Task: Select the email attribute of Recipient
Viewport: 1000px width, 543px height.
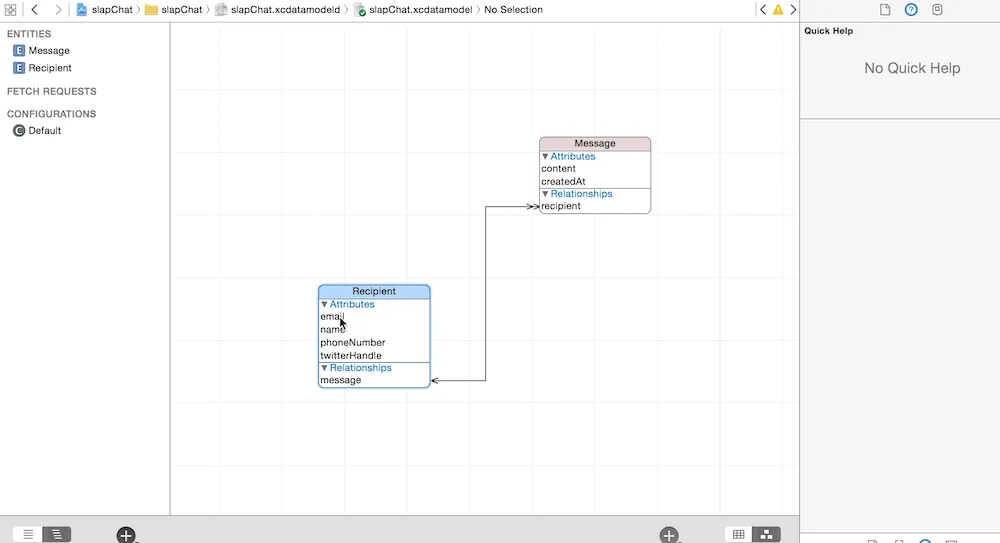Action: [332, 316]
